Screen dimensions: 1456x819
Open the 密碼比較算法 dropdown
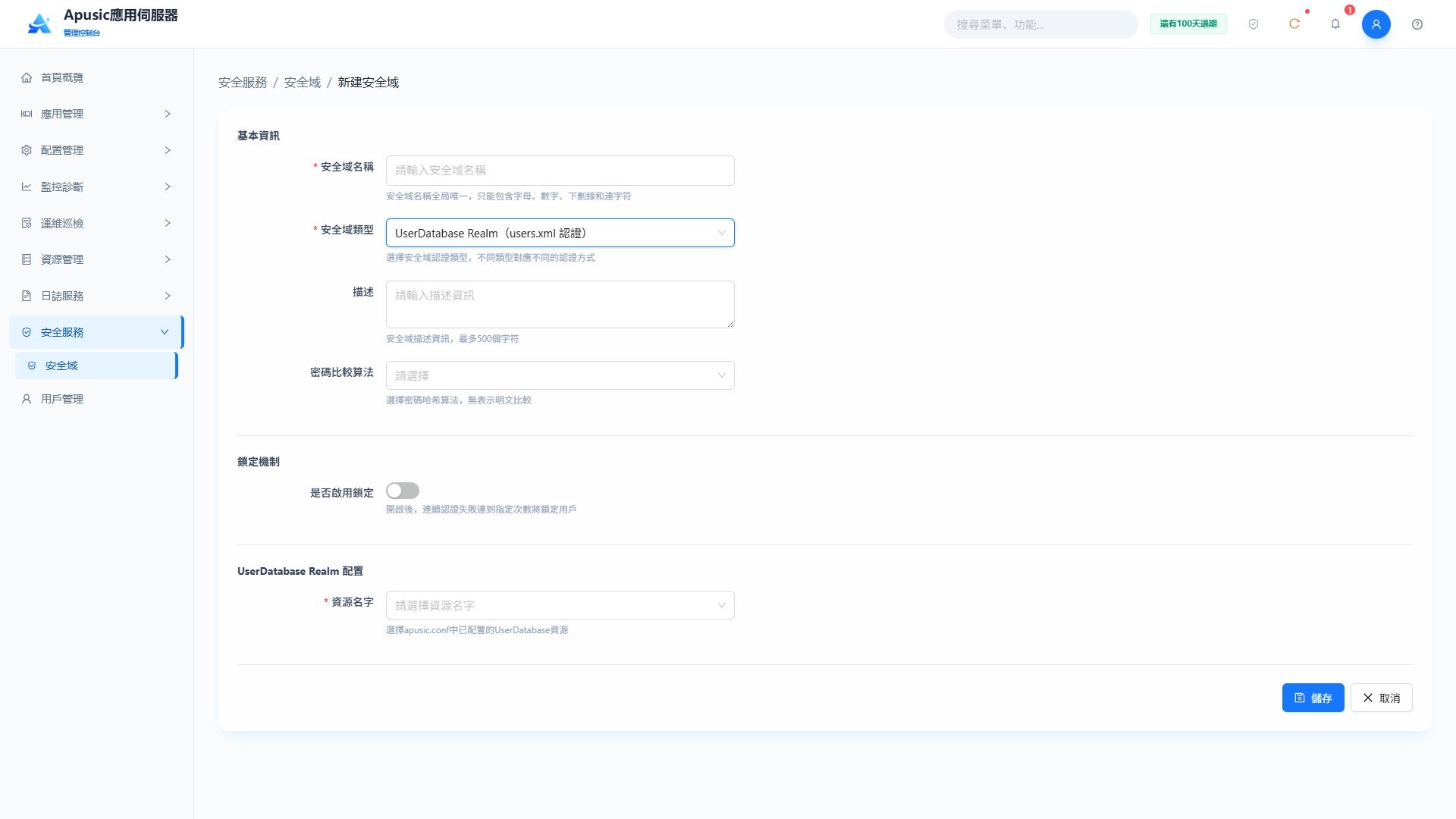pyautogui.click(x=560, y=375)
